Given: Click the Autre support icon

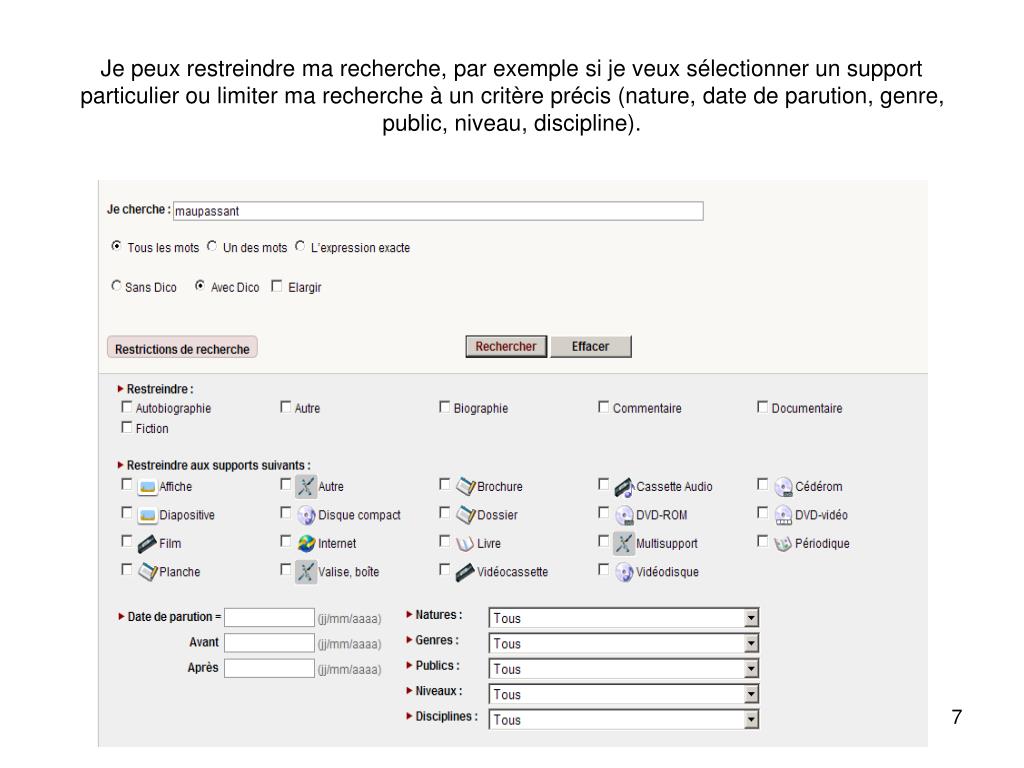Looking at the screenshot, I should (306, 487).
